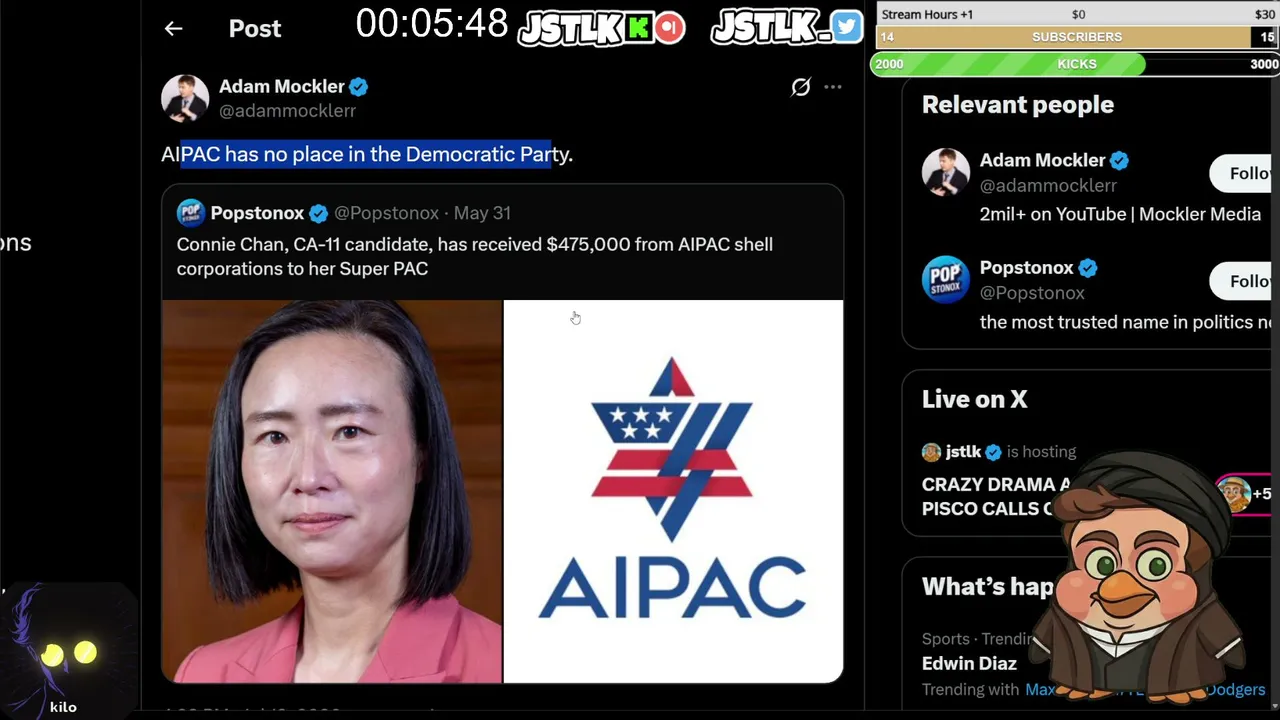Click the verified badge beside Popstonox in Relevant people

(1088, 268)
